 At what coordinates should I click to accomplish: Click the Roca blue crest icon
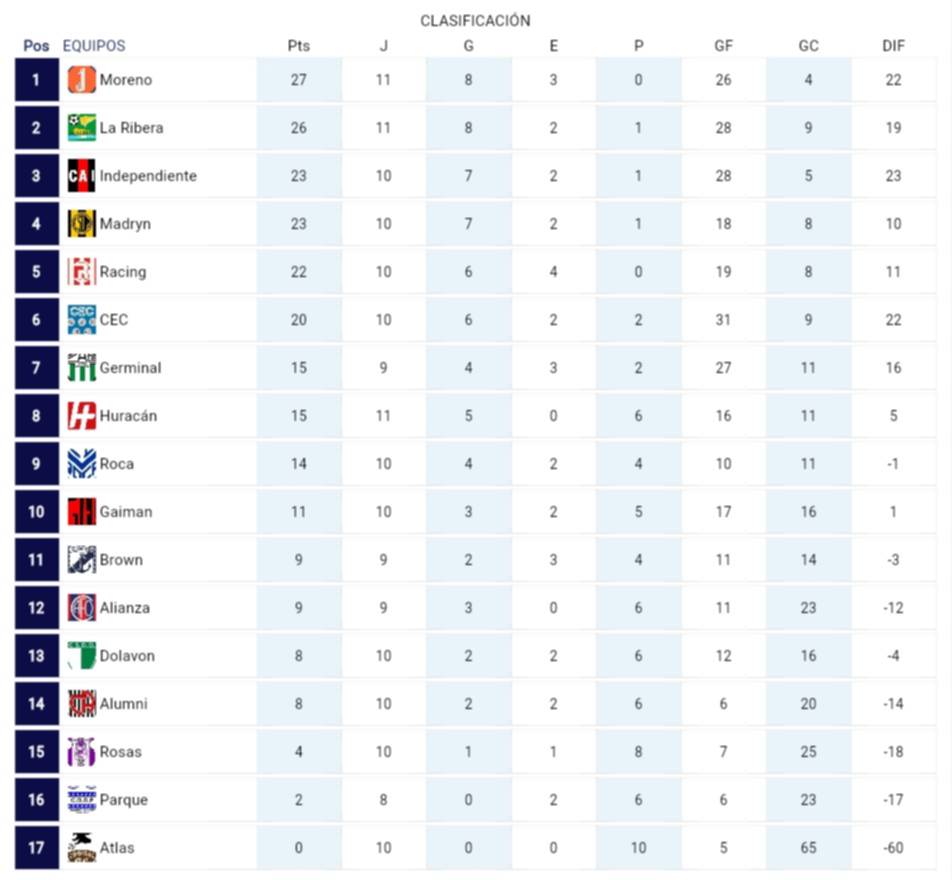point(81,464)
